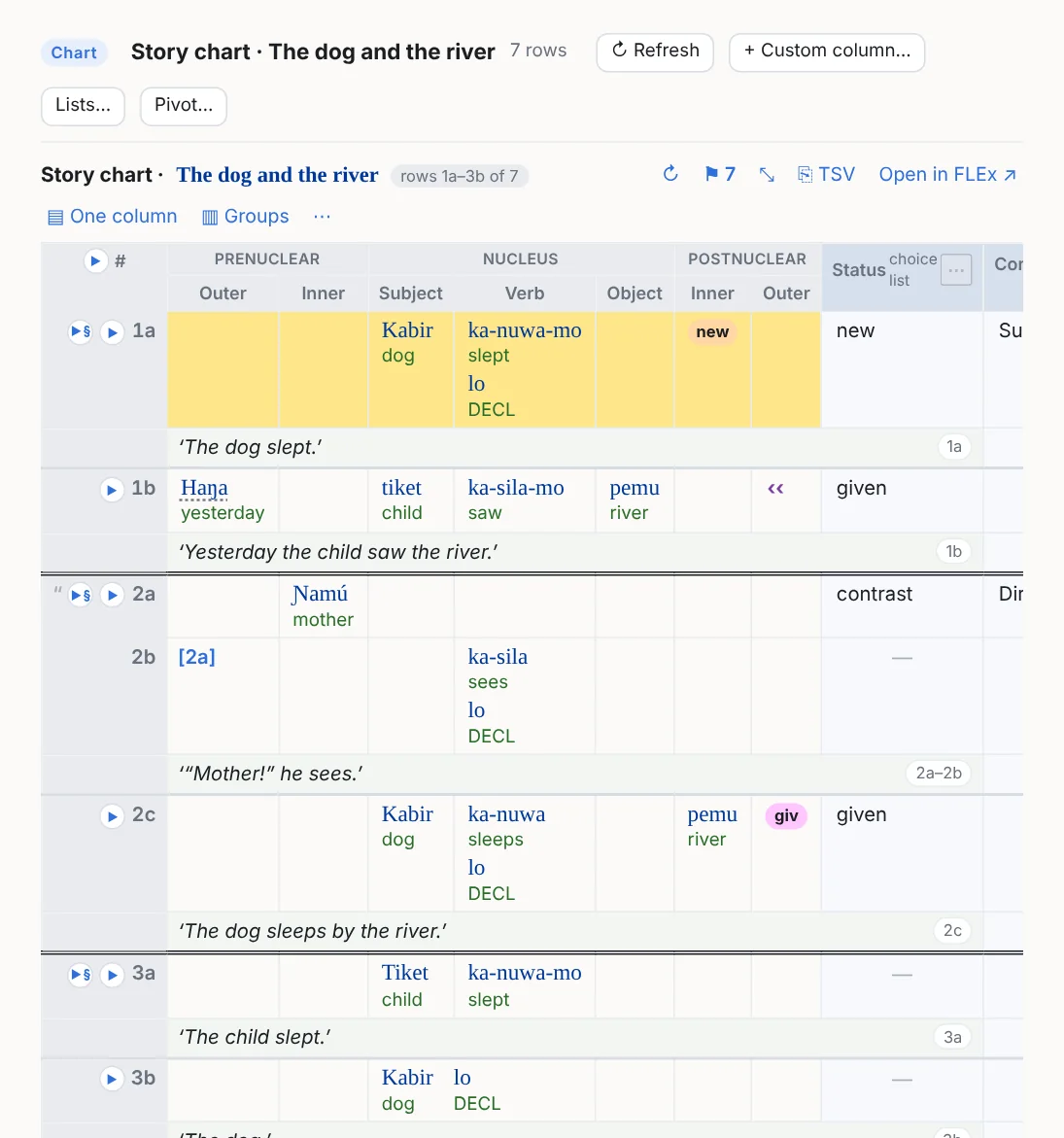Switch to Groups view
The image size is (1064, 1138).
coord(245,217)
